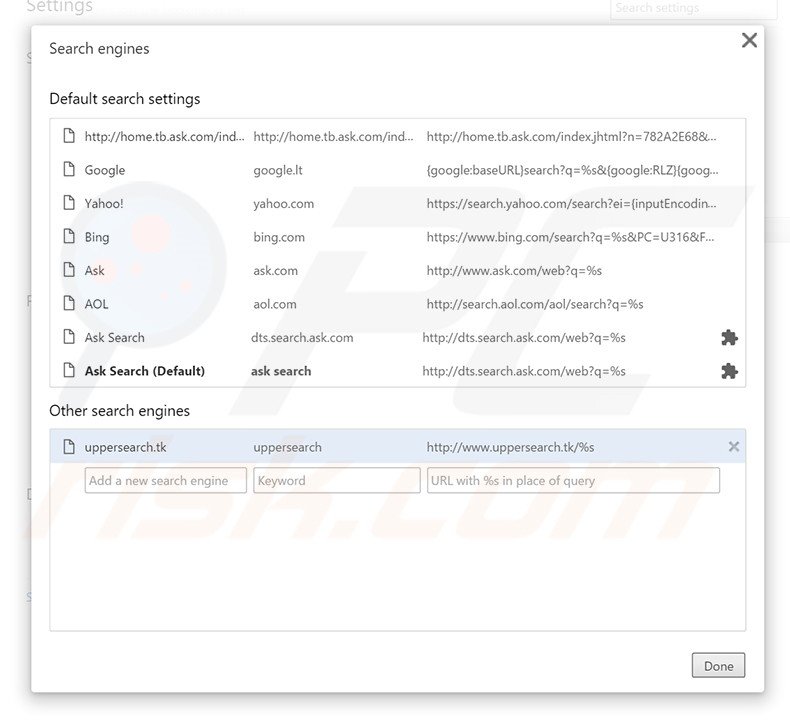Viewport: 790px width, 723px height.
Task: Click the page icon of the home.tb.ask.com row
Action: pyautogui.click(x=69, y=136)
